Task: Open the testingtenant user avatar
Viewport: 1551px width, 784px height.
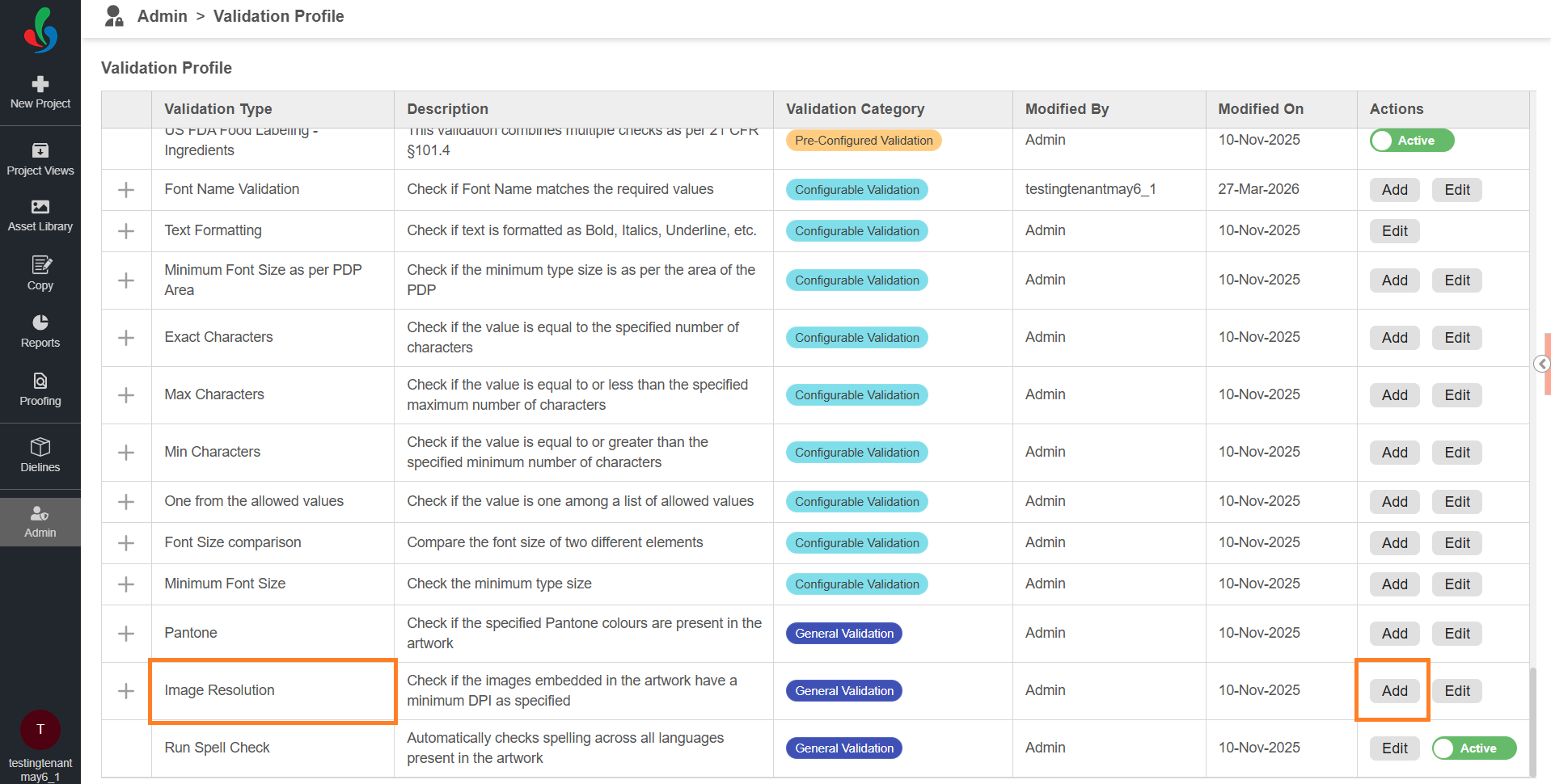Action: 40,729
